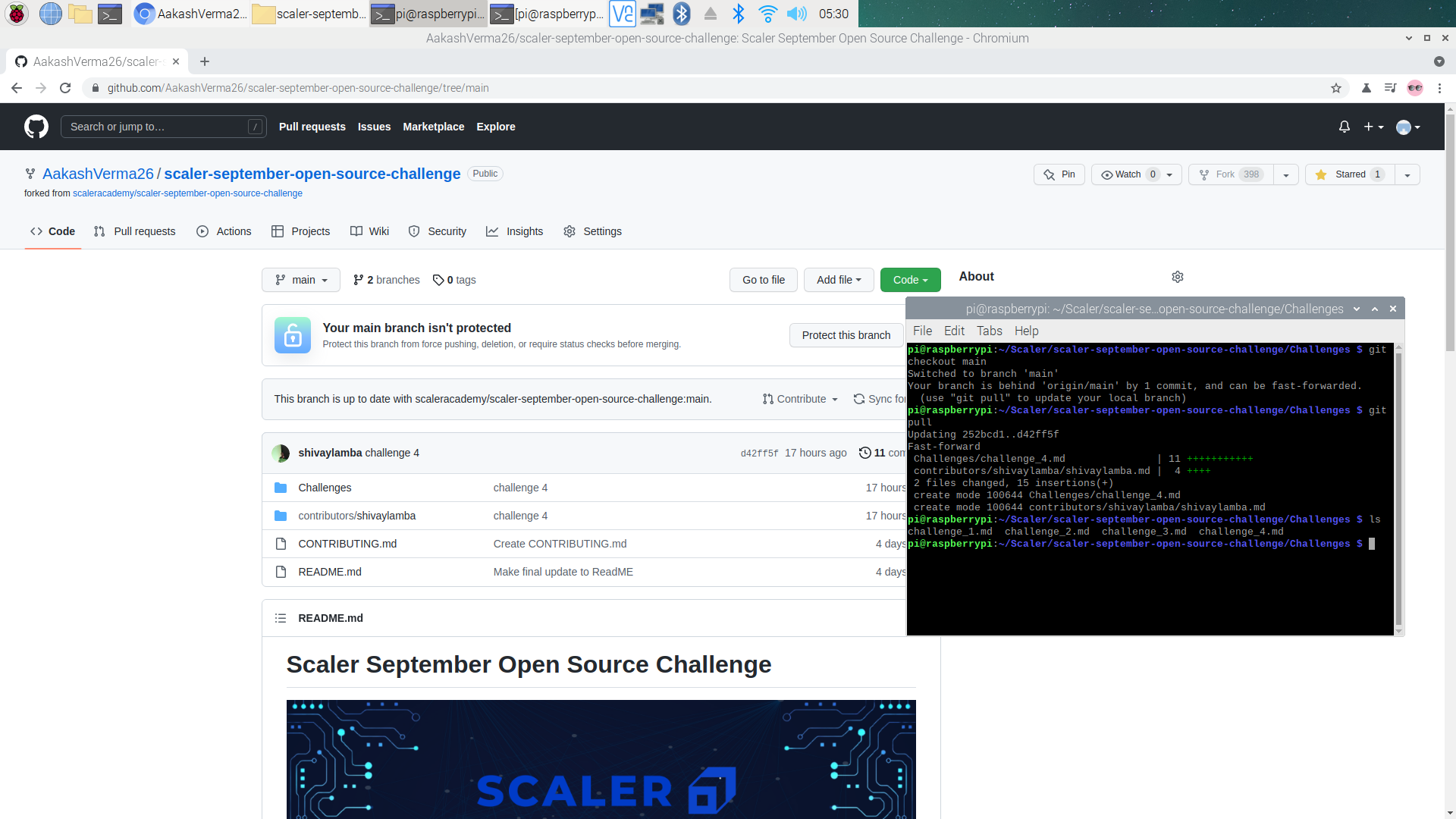Open the Explore header link
Screen dimensions: 1456x819
495,127
